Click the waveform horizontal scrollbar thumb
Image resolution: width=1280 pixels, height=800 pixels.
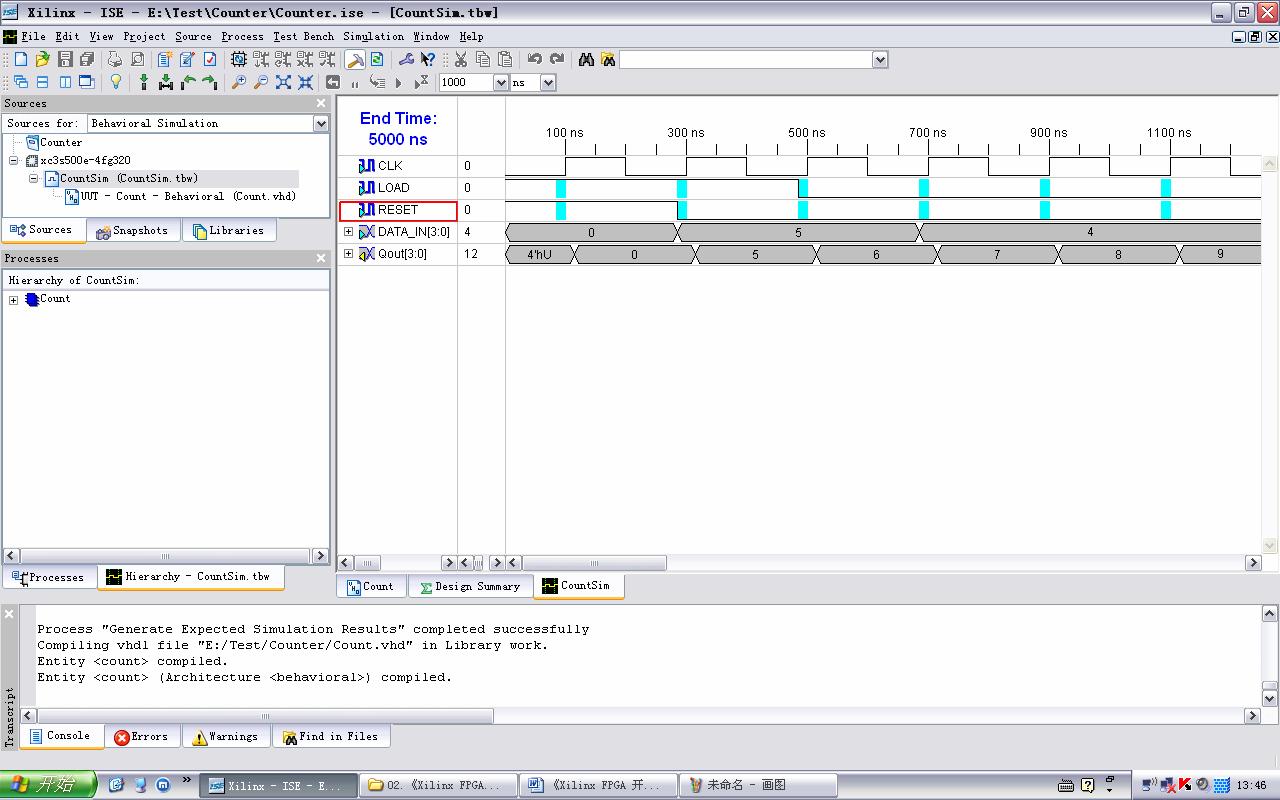[594, 563]
